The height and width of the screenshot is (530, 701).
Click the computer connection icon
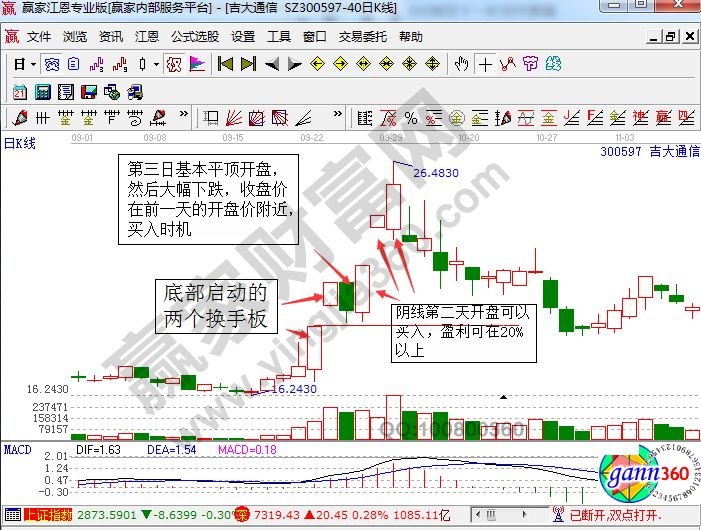[x=135, y=92]
